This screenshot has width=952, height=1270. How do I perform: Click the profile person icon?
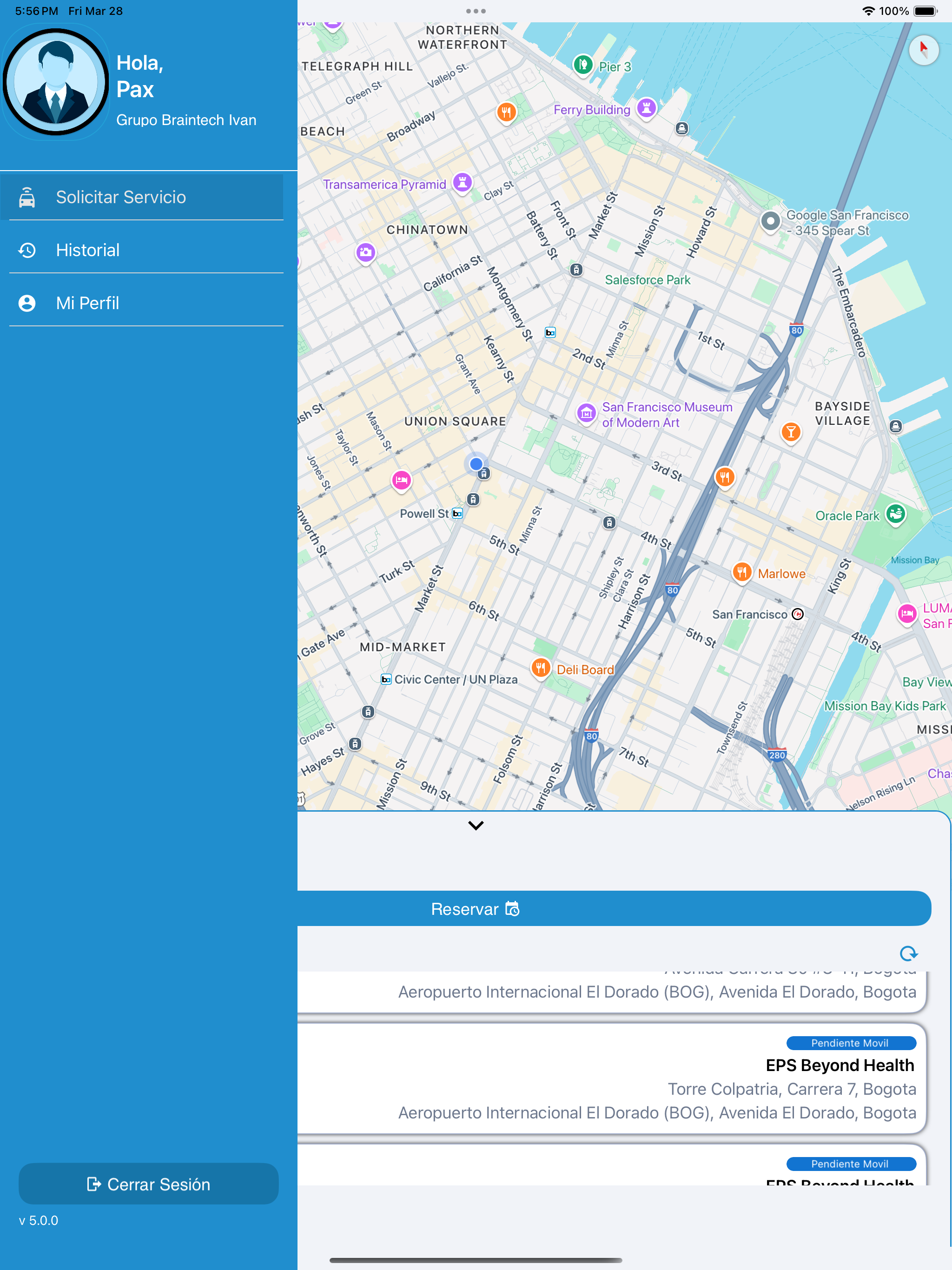tap(27, 303)
